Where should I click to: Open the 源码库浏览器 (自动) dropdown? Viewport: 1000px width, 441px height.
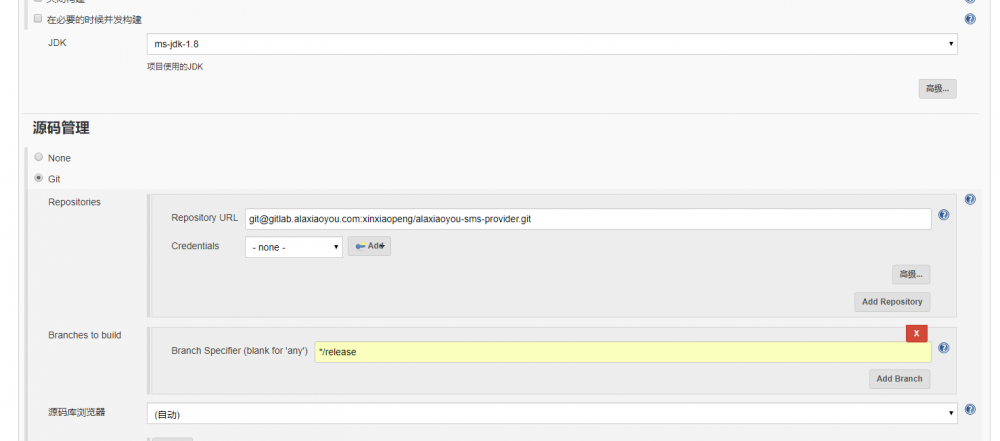click(552, 414)
